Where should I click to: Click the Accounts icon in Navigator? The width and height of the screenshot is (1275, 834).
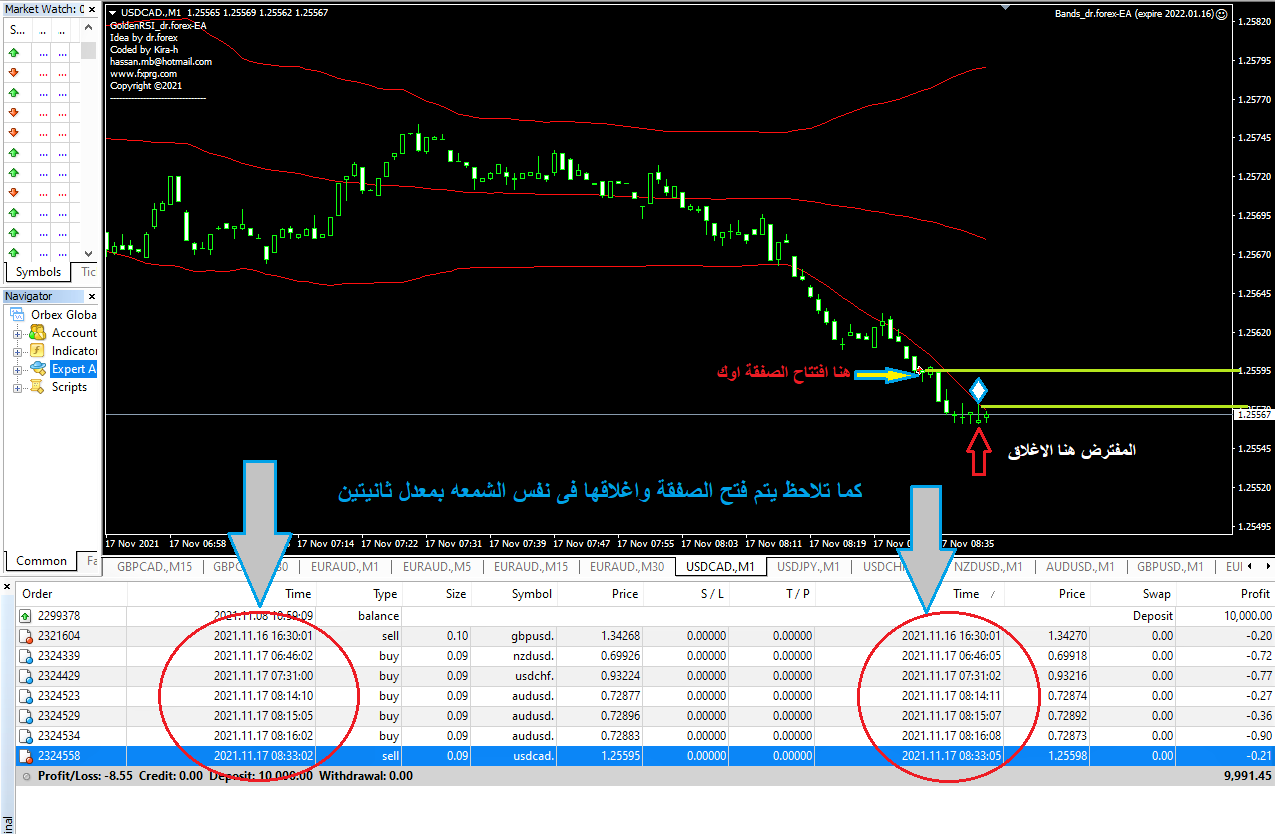click(37, 333)
